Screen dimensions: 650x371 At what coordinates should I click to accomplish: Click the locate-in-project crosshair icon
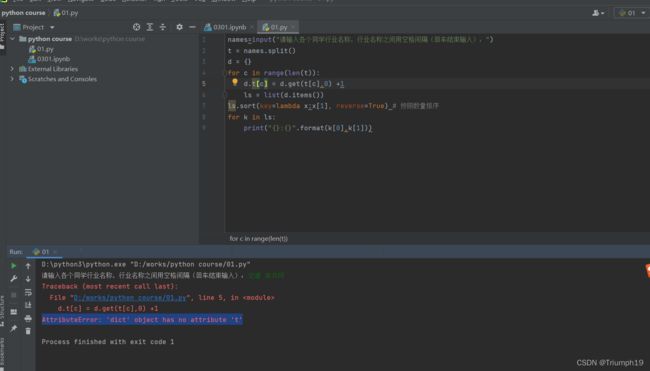coord(136,27)
